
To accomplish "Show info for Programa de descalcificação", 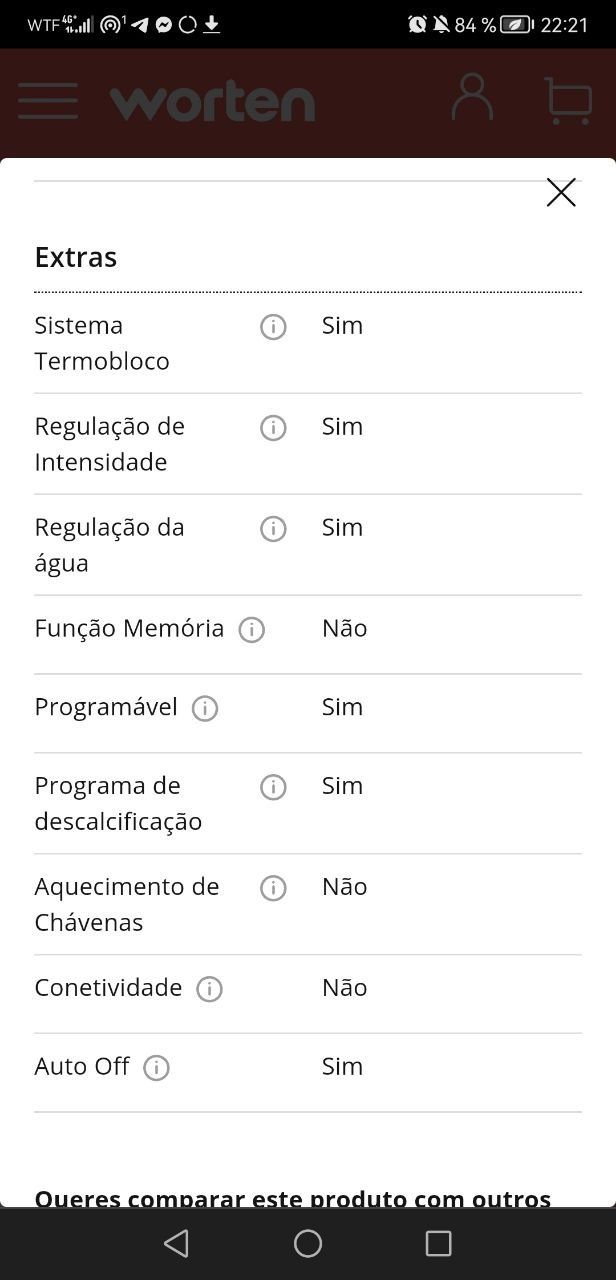I will [x=273, y=787].
